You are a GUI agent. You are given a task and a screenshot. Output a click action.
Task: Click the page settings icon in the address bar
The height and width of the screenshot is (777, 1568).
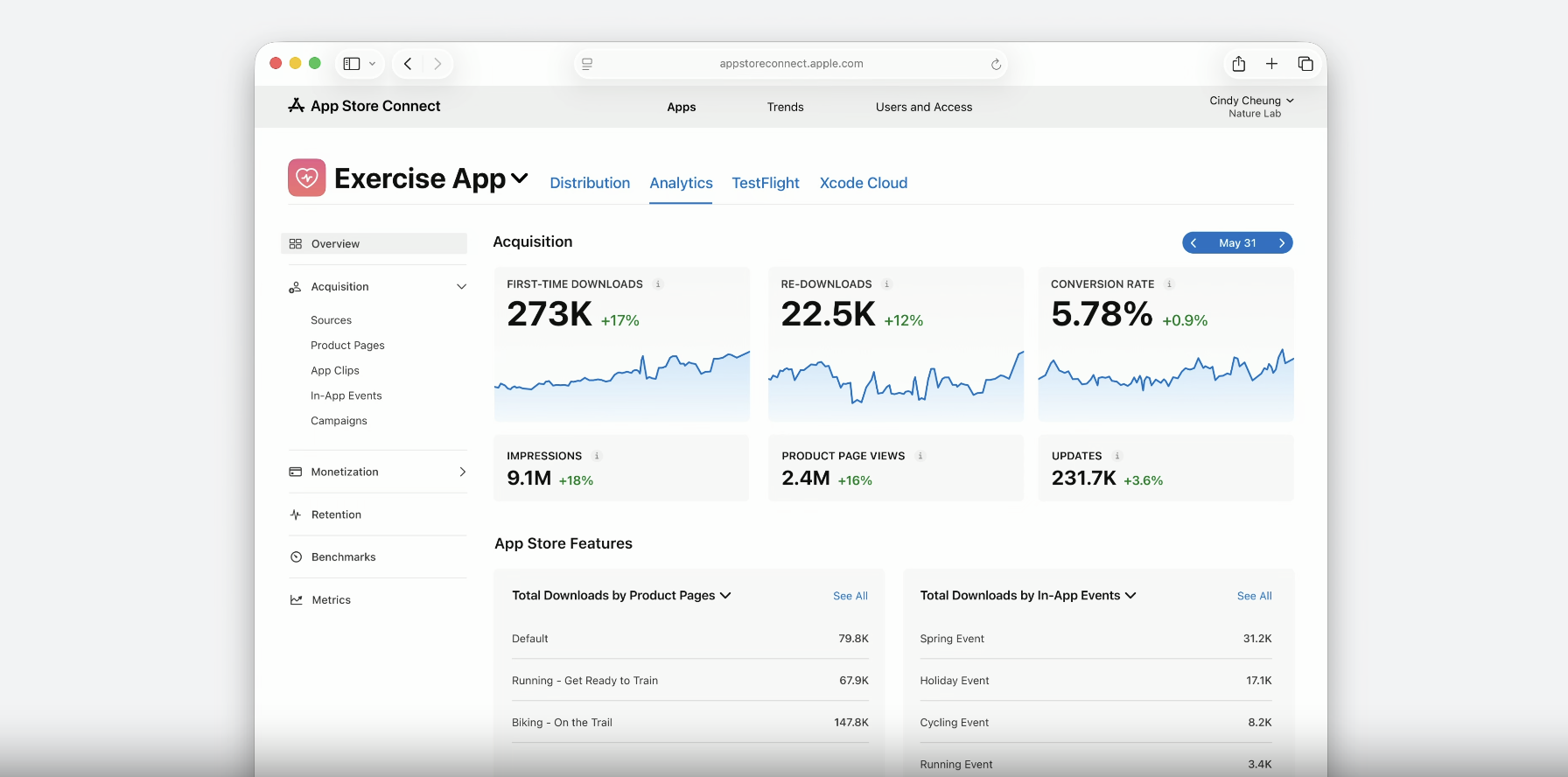point(587,64)
